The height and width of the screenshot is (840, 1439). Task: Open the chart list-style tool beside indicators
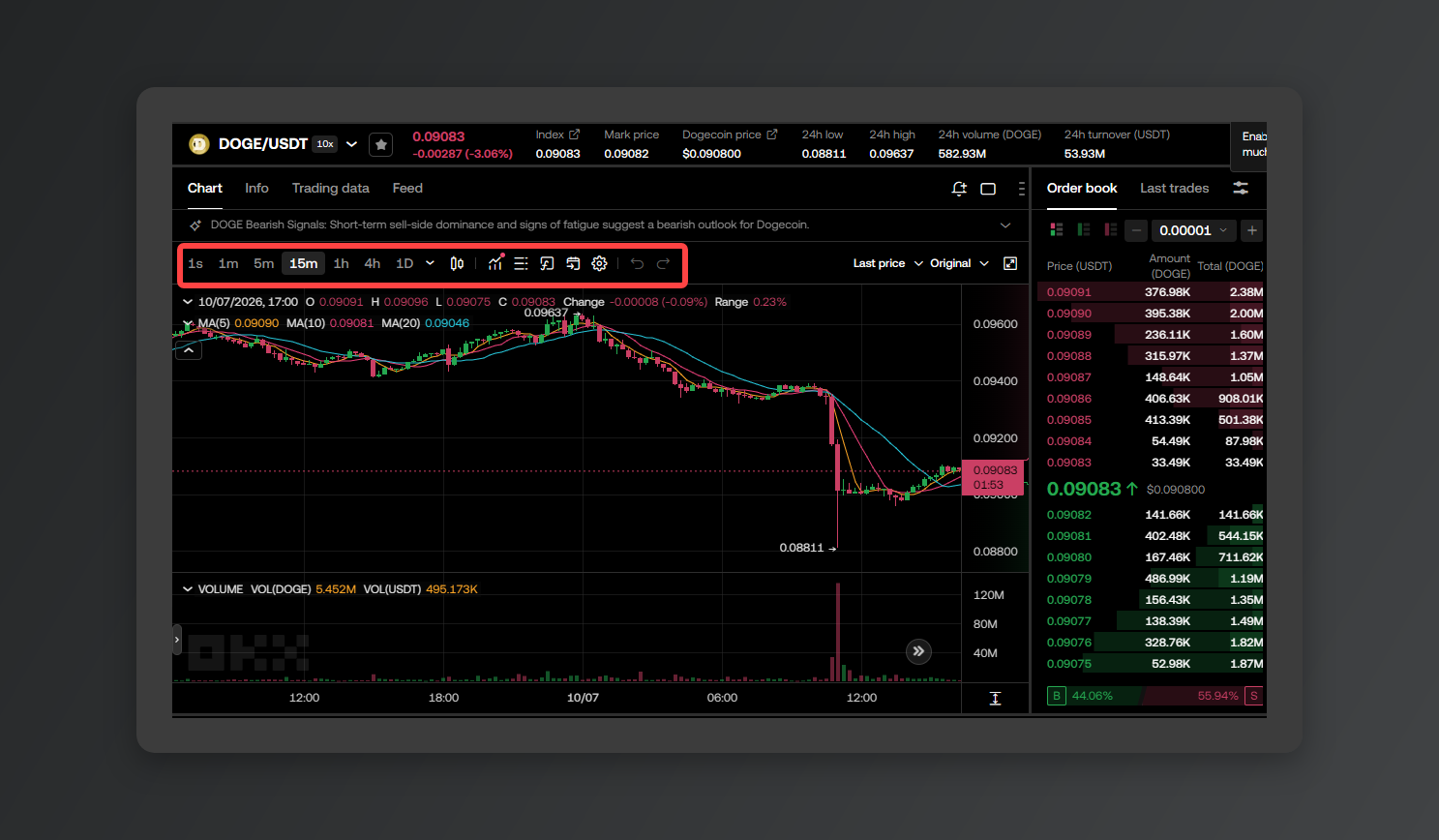coord(521,263)
